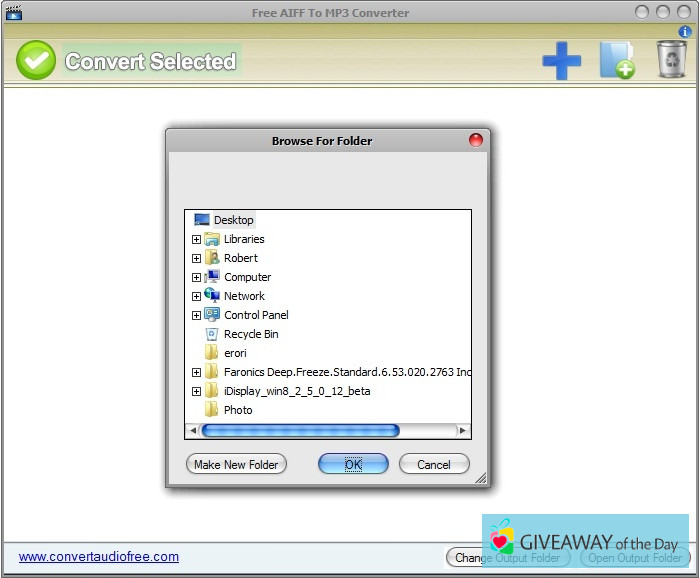Select the Photo folder label
This screenshot has height=578, width=700.
[x=238, y=410]
